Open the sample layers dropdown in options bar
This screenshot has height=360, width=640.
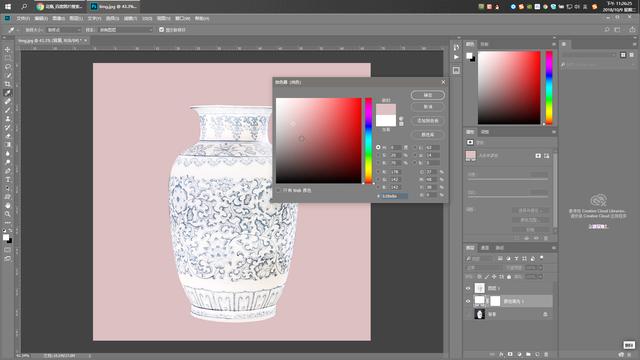click(126, 30)
